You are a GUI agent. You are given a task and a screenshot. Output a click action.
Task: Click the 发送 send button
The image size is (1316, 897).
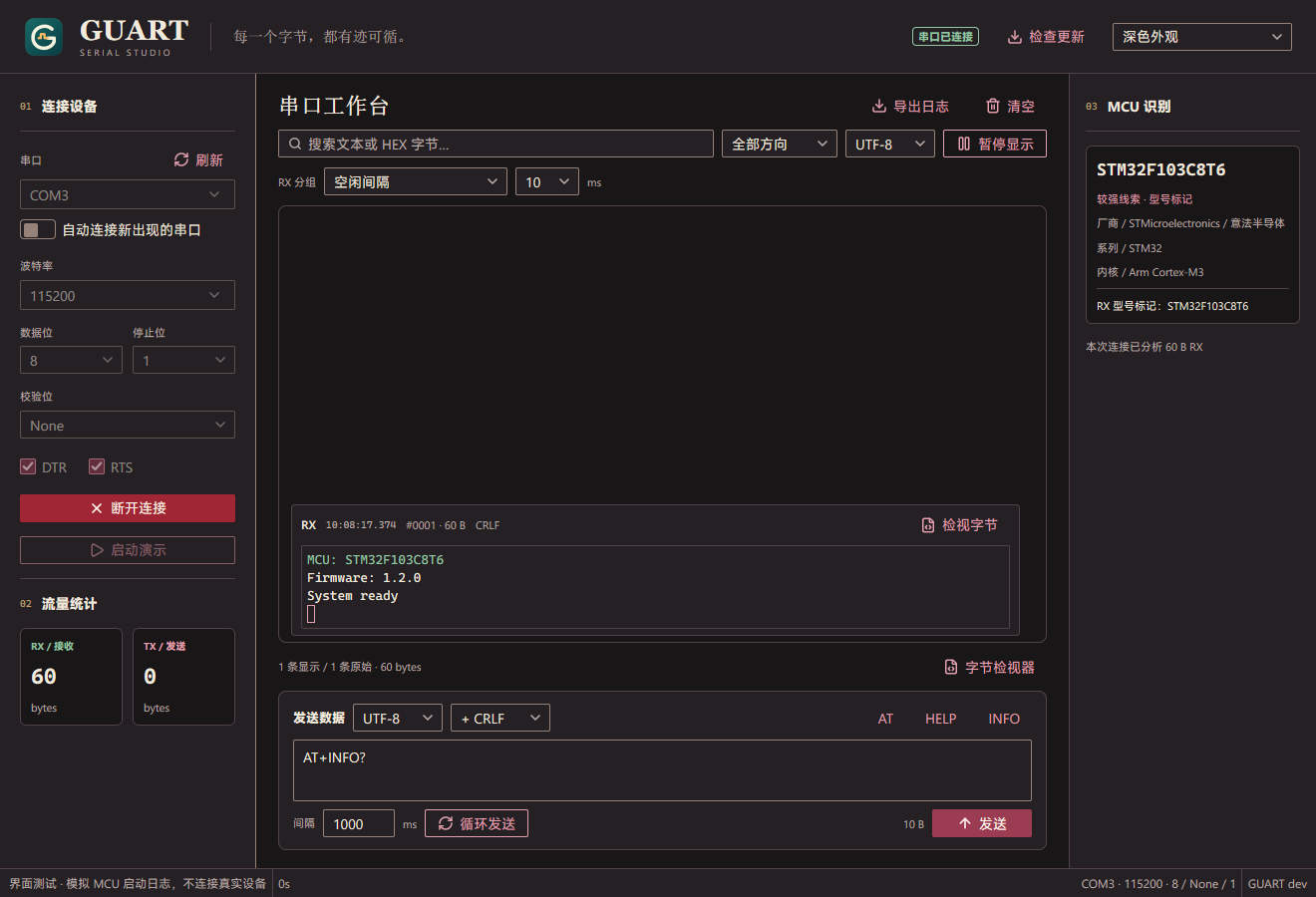[x=982, y=823]
